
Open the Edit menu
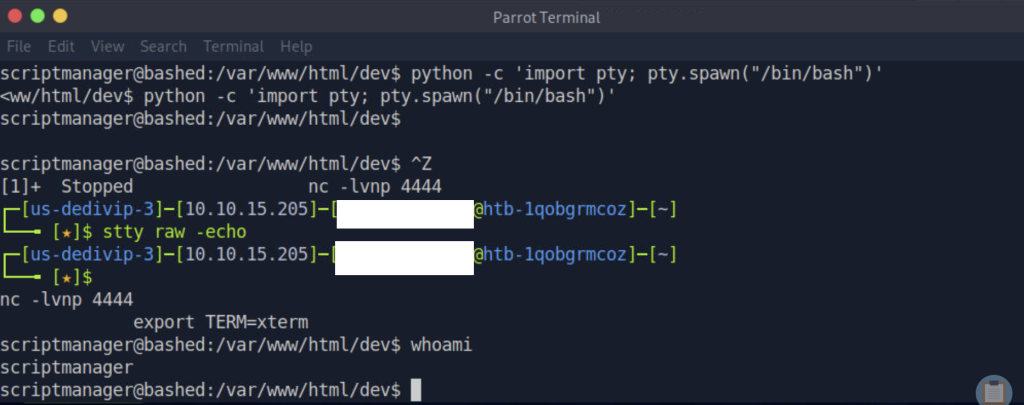coord(61,47)
